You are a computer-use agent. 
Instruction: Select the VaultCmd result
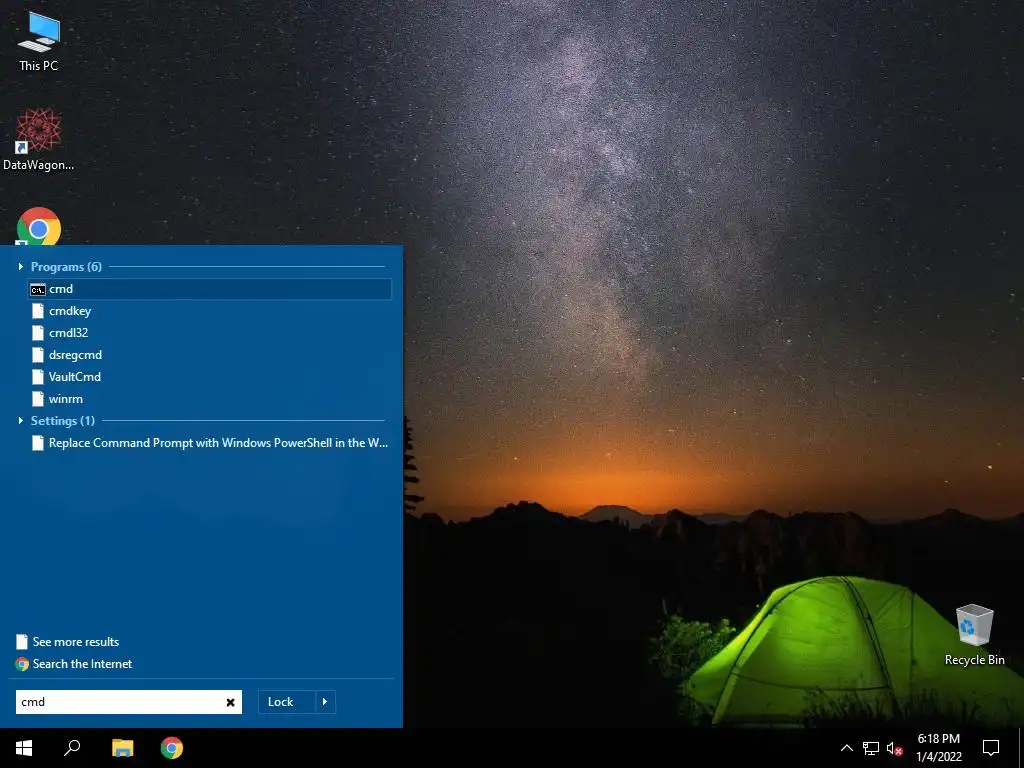click(x=210, y=377)
